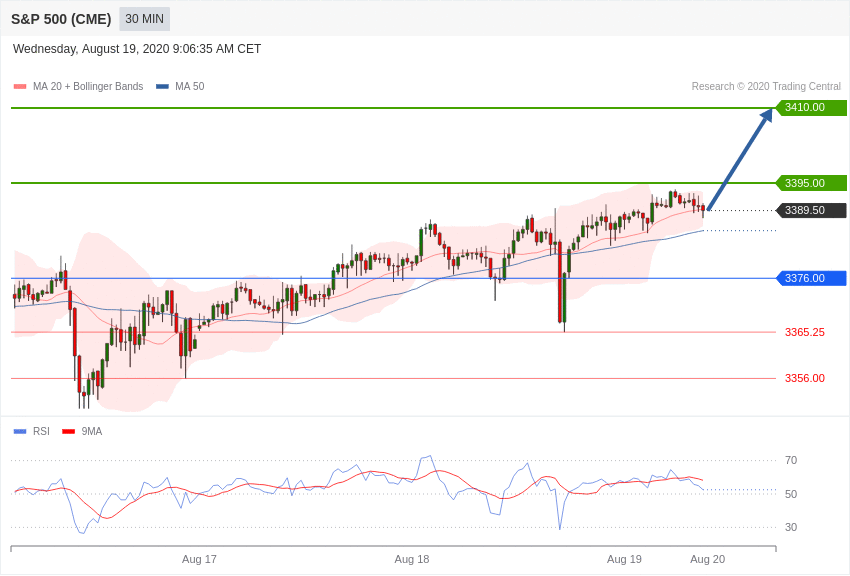Click the blue MA 50 legend swatch

pyautogui.click(x=162, y=86)
